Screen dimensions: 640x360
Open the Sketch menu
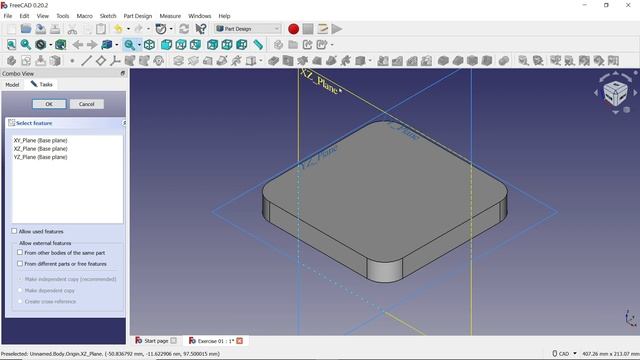[x=108, y=16]
